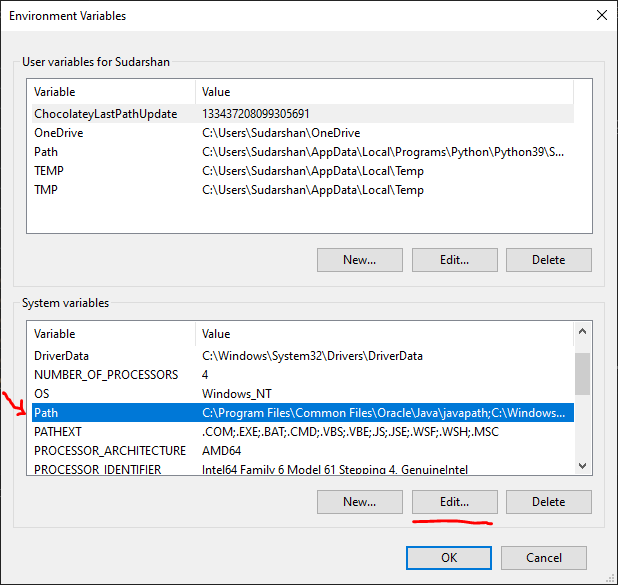The height and width of the screenshot is (585, 618).
Task: Select the PROCESSOR_ARCHITECTURE system variable
Action: [109, 451]
